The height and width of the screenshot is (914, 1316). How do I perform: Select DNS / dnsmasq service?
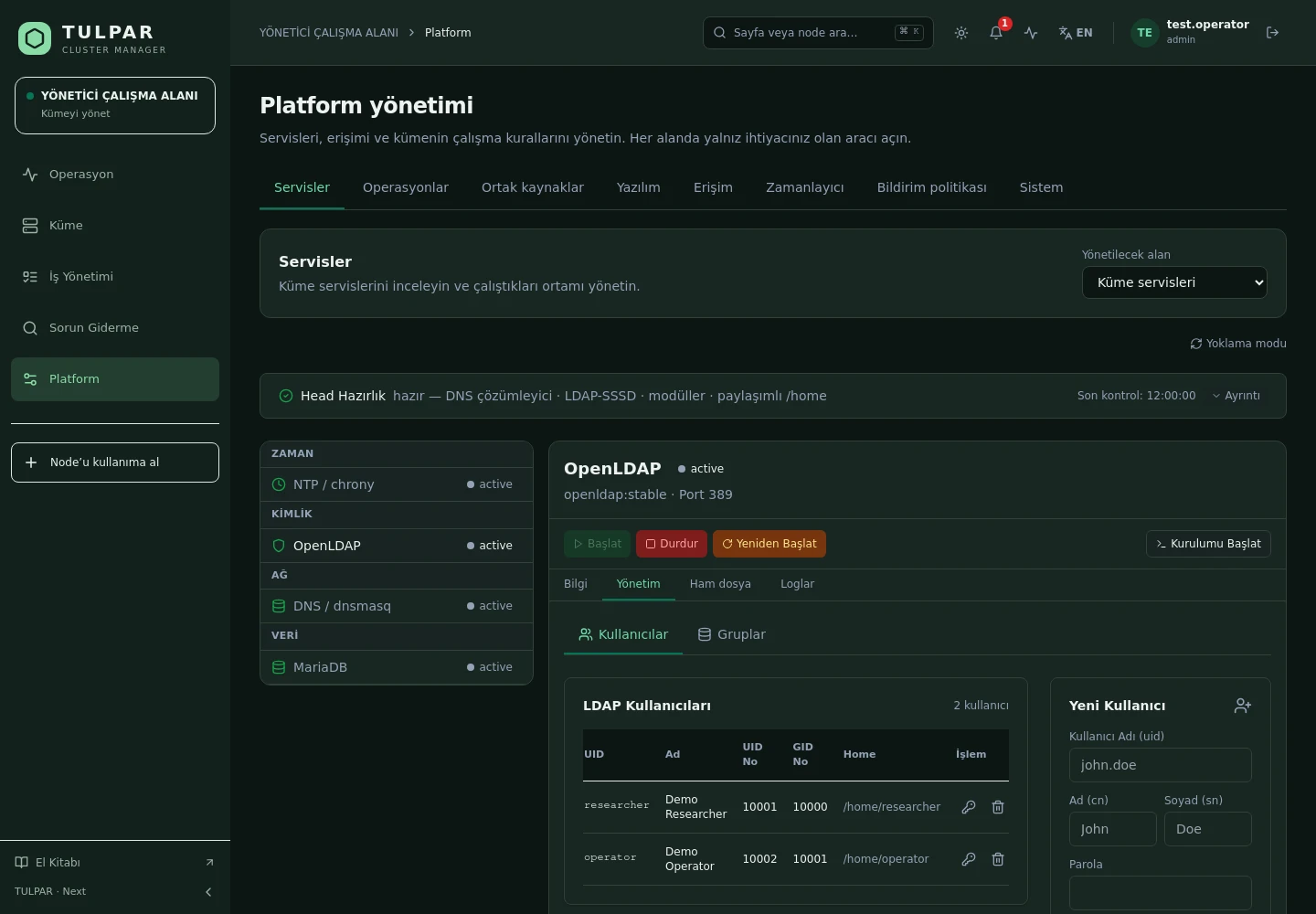pyautogui.click(x=397, y=606)
